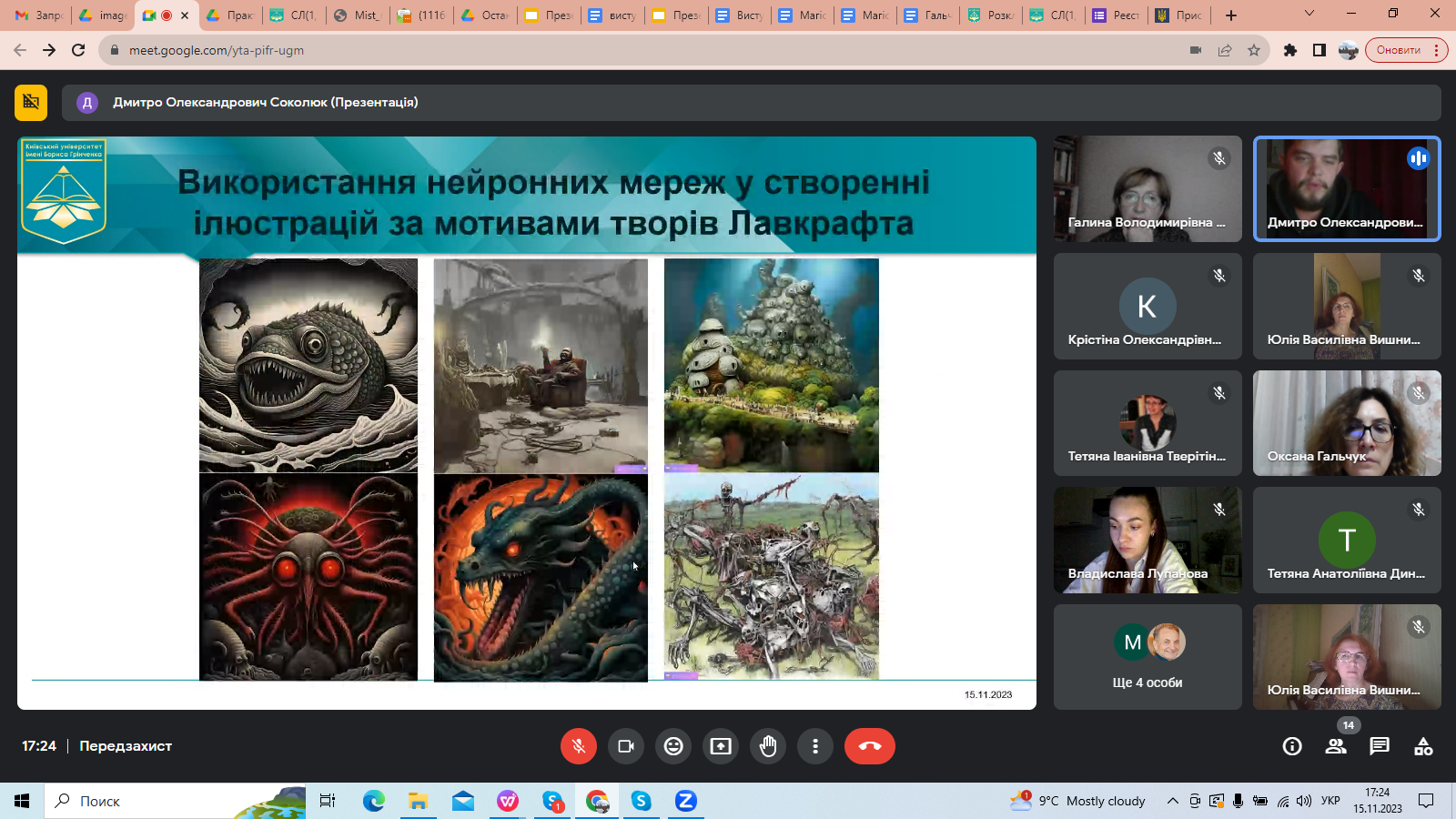Raise your hand in the meeting
Screen dimensions: 1456x819
click(768, 746)
